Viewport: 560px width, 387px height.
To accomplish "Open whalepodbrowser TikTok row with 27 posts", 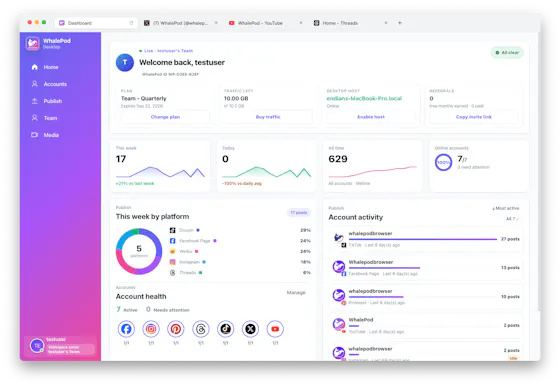I will pyautogui.click(x=426, y=239).
